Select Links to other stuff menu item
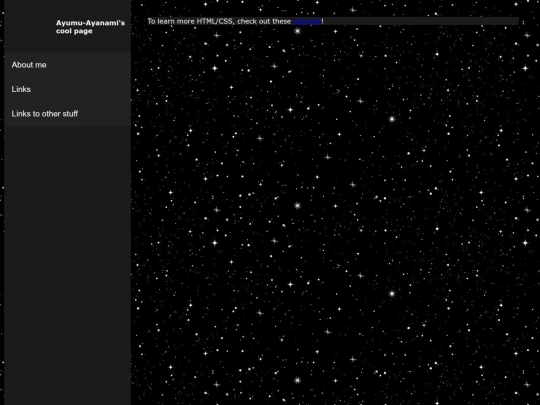The height and width of the screenshot is (405, 540). [x=68, y=114]
